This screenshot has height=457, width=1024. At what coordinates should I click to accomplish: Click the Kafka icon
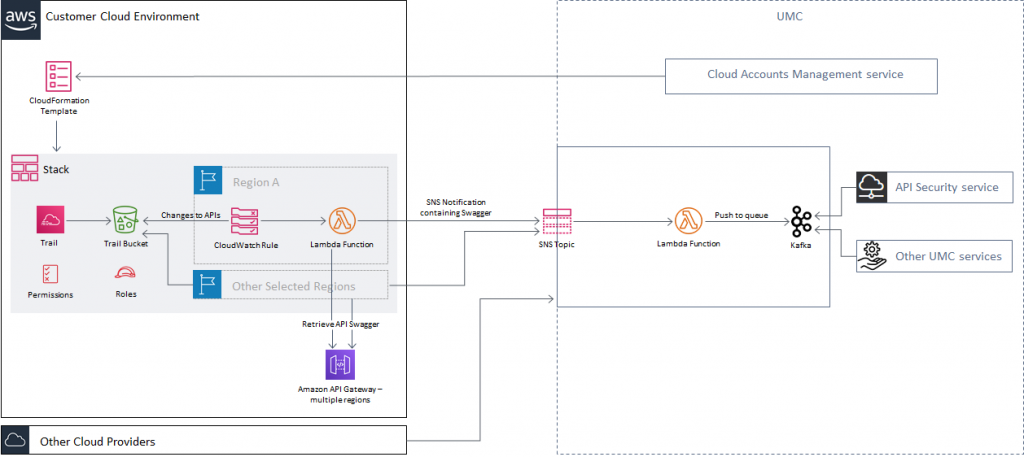[801, 221]
